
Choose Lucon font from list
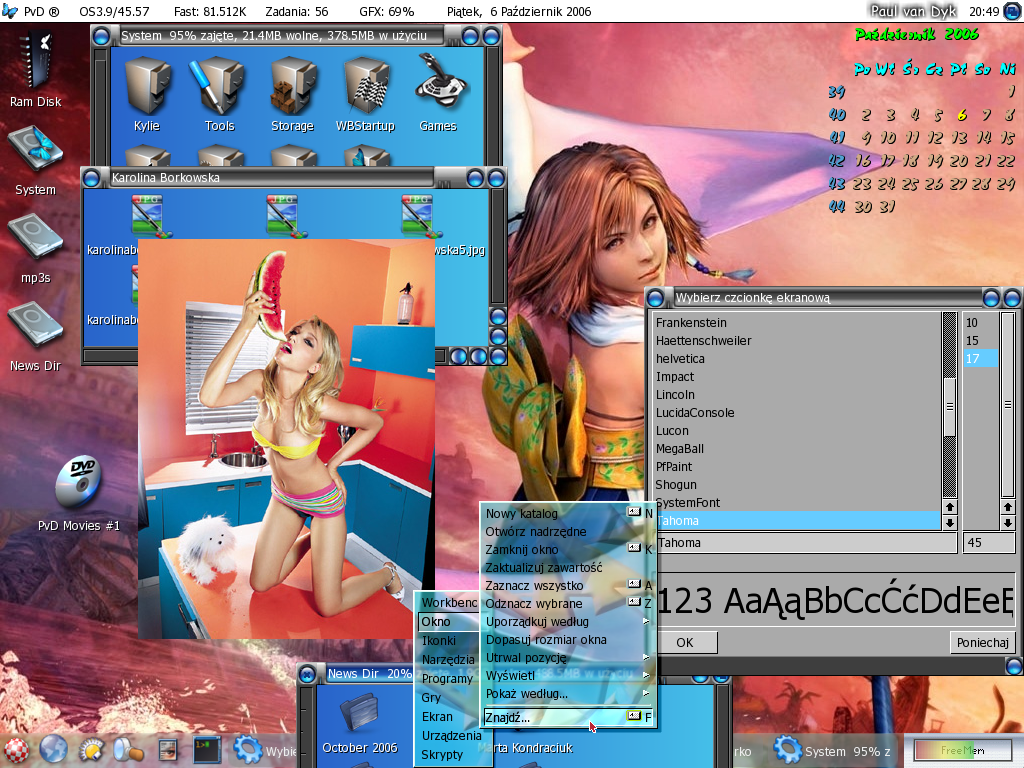[797, 430]
